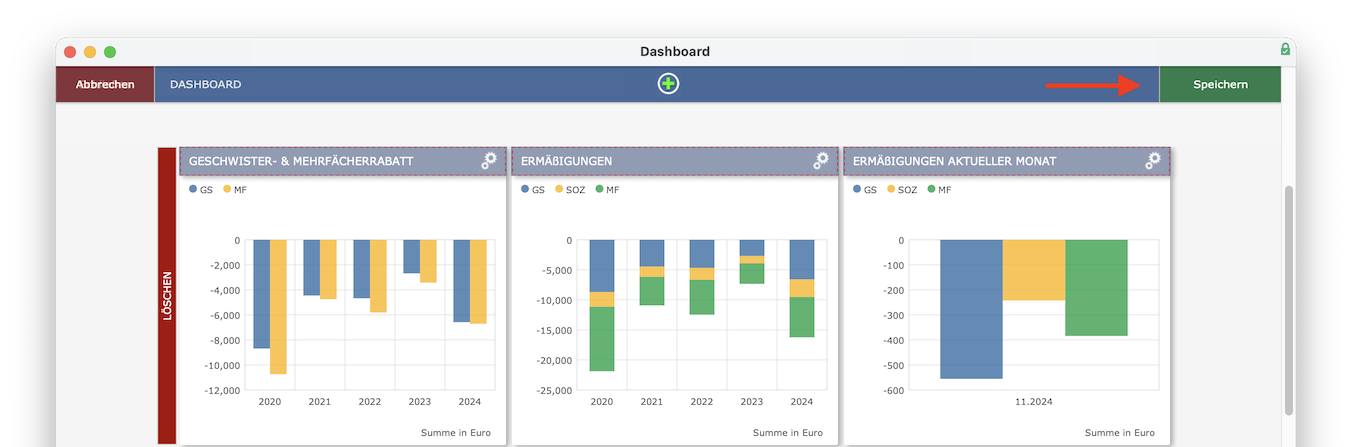Toggle GS legend in Ermäßigungen aktueller Monat chart
1352x447 pixels.
864,189
